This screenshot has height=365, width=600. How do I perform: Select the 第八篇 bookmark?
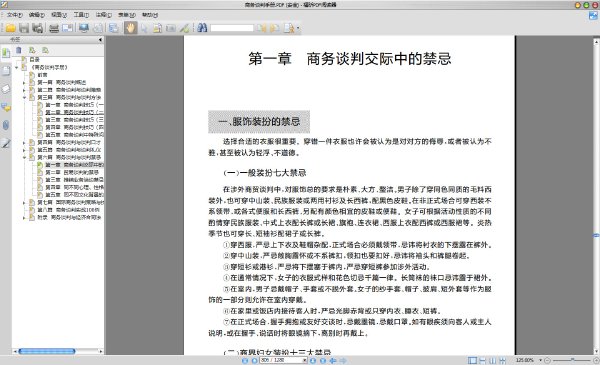tap(68, 210)
